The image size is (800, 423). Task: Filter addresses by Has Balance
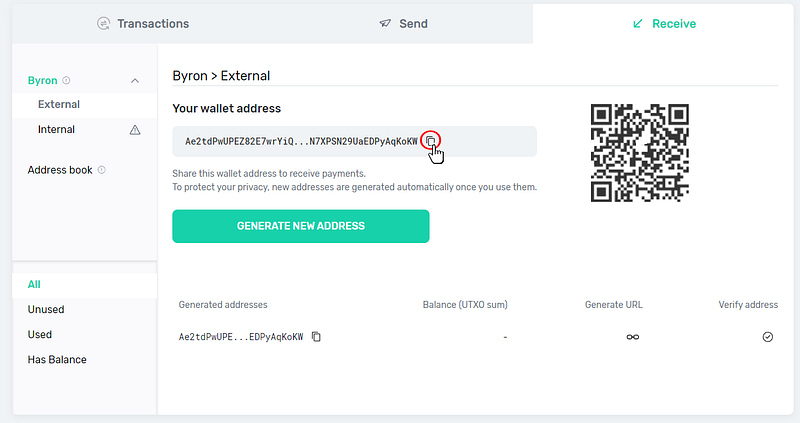point(57,359)
